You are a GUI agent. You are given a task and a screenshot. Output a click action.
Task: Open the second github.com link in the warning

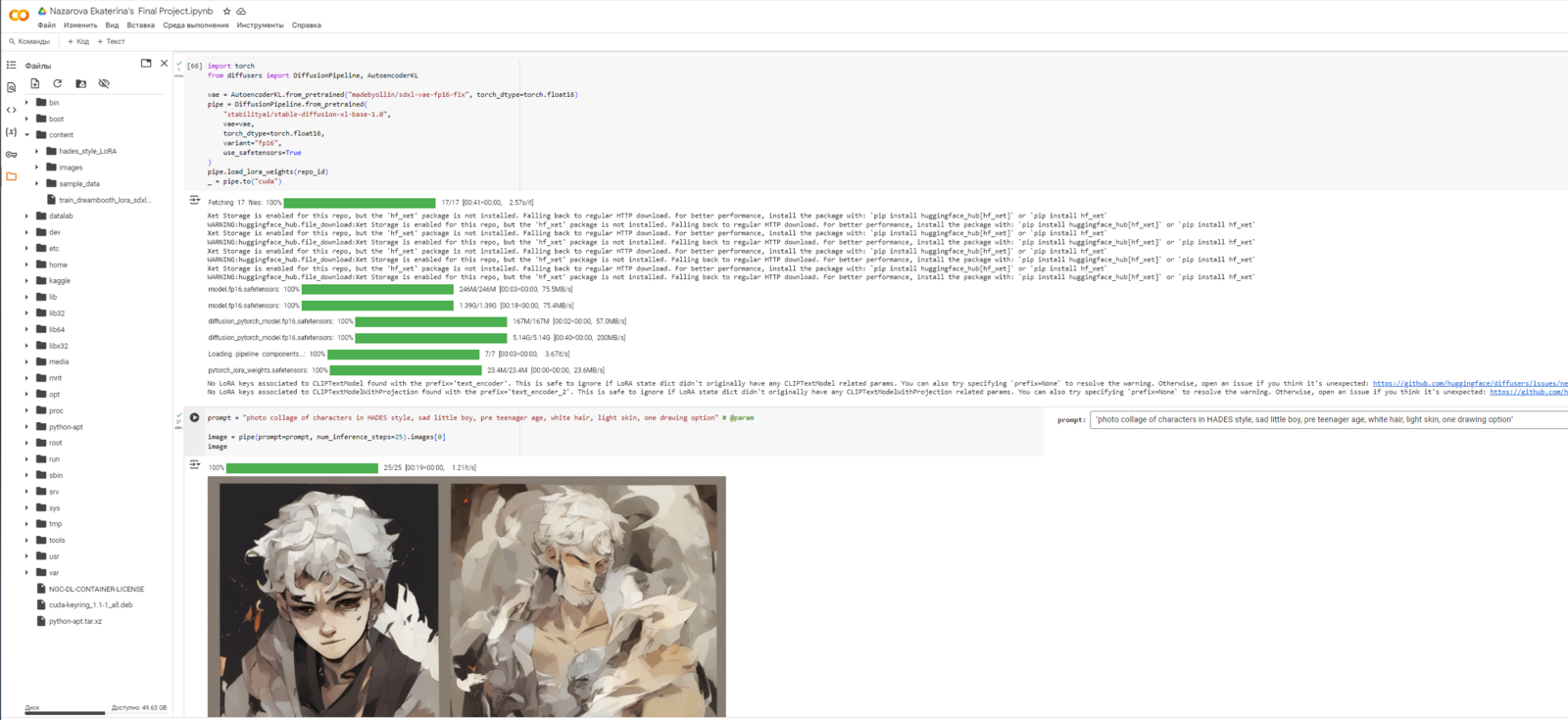(1529, 392)
